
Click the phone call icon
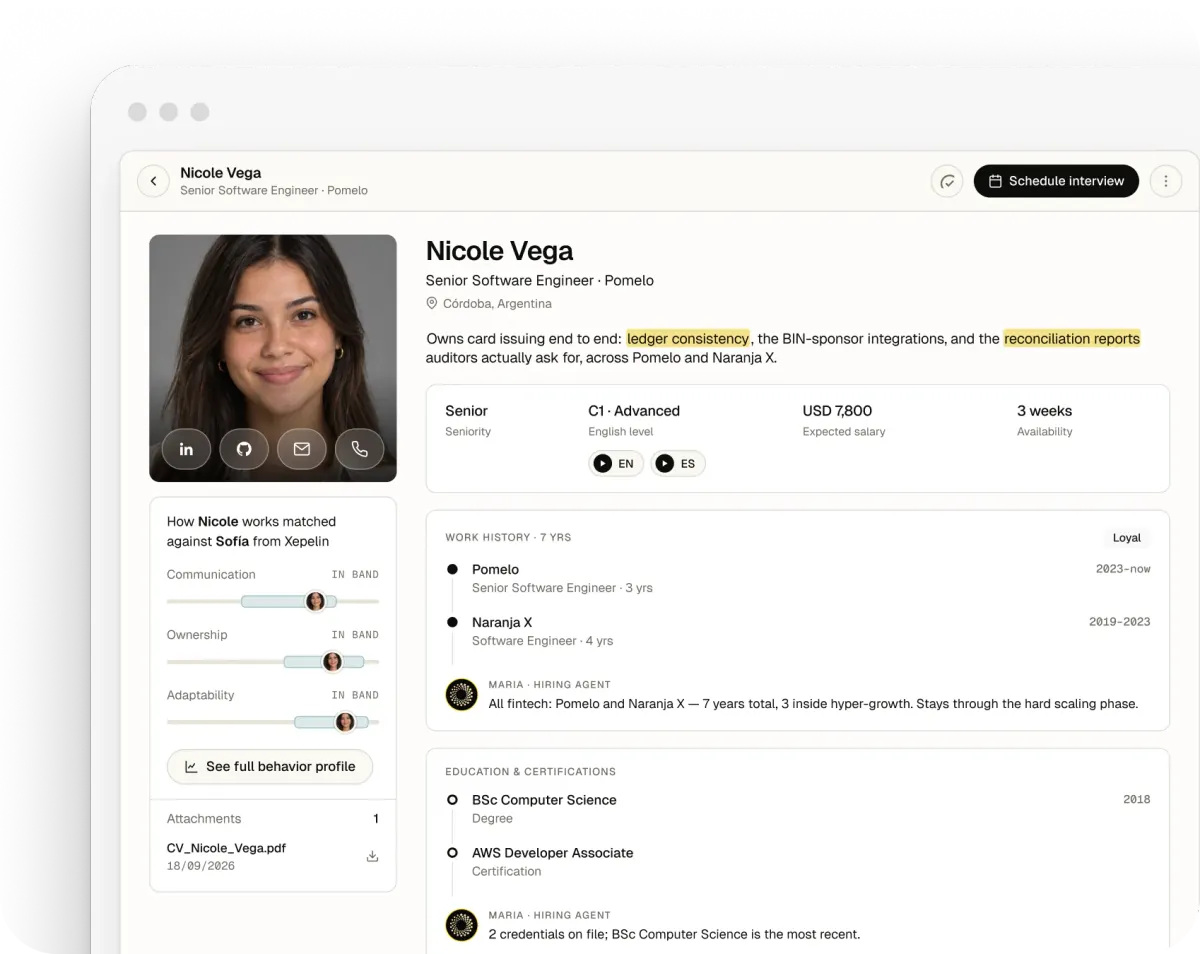coord(360,449)
